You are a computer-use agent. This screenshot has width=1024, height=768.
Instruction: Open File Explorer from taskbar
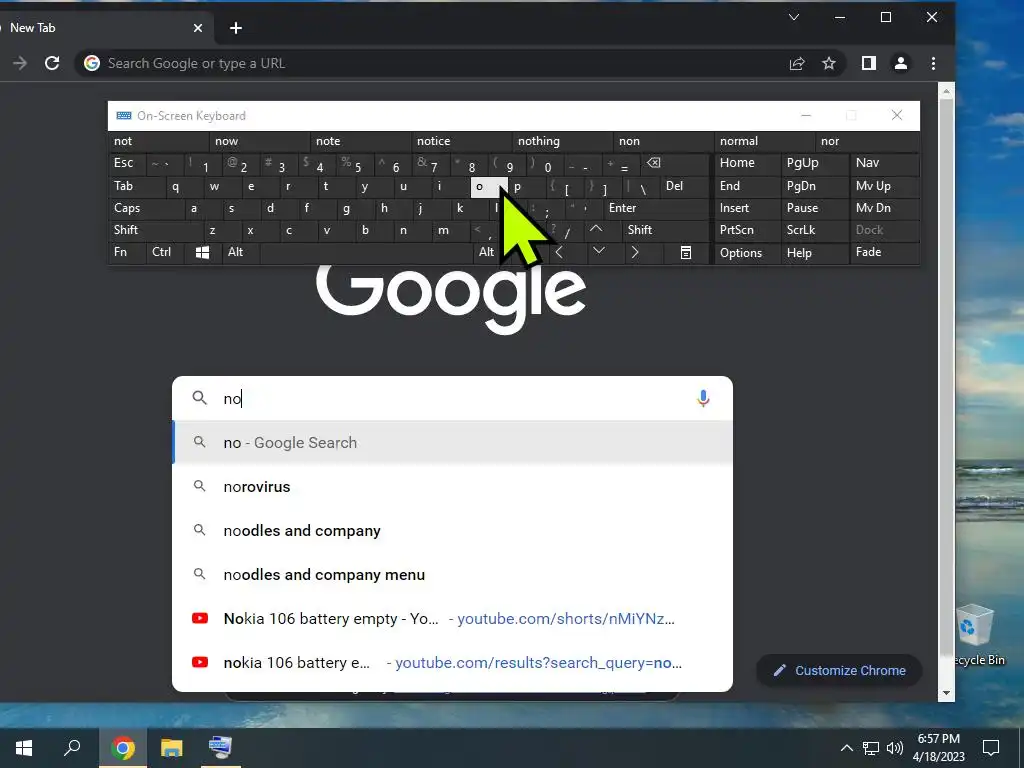click(x=172, y=748)
